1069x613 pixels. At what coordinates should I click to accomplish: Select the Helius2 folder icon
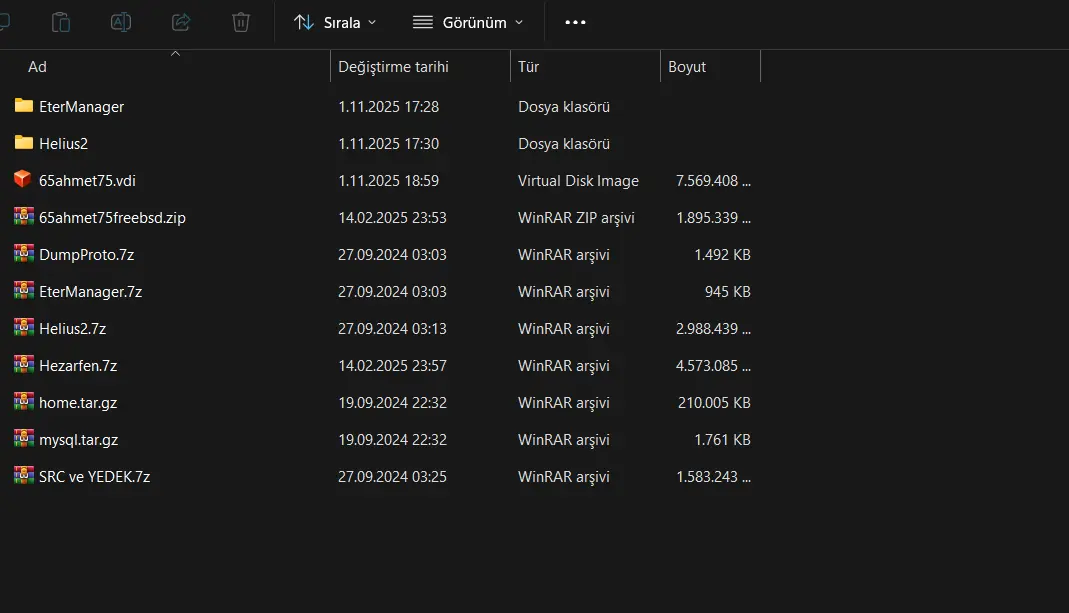(x=24, y=143)
